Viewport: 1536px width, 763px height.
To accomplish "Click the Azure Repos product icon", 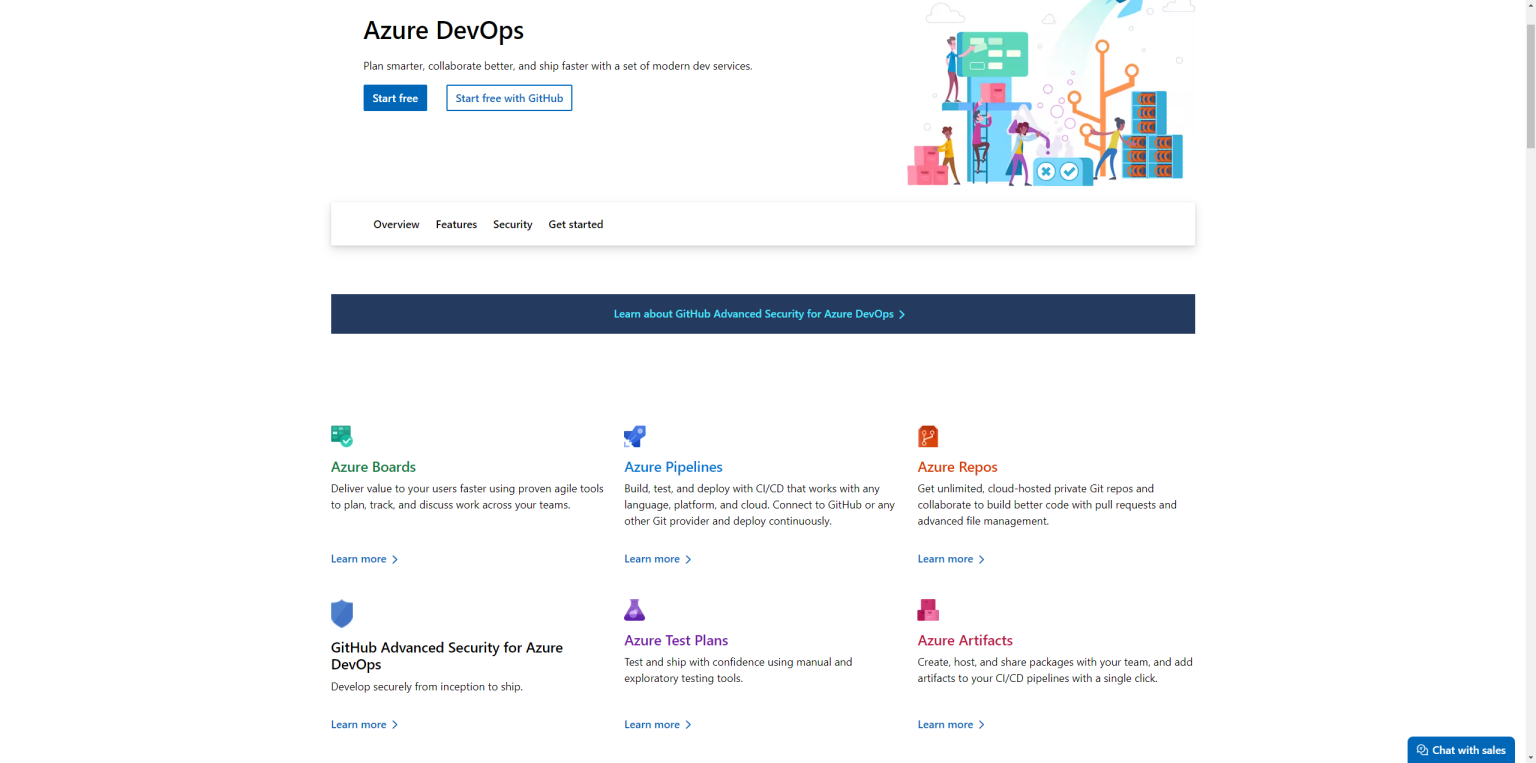I will pyautogui.click(x=928, y=436).
